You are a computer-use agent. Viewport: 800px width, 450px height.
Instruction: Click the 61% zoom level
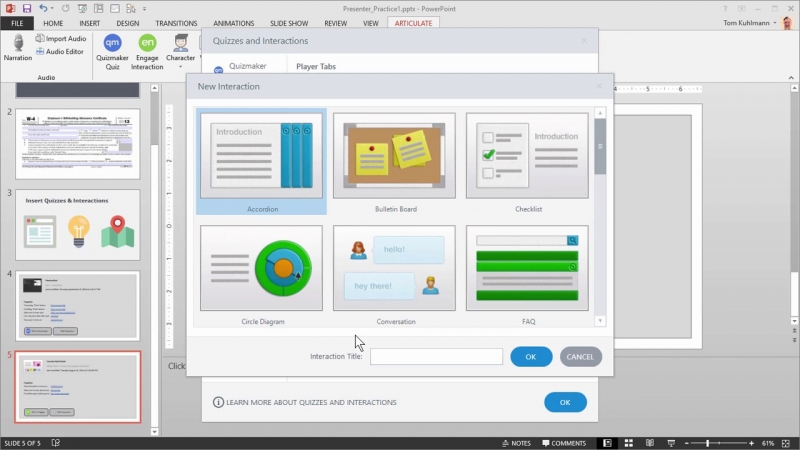pyautogui.click(x=768, y=443)
